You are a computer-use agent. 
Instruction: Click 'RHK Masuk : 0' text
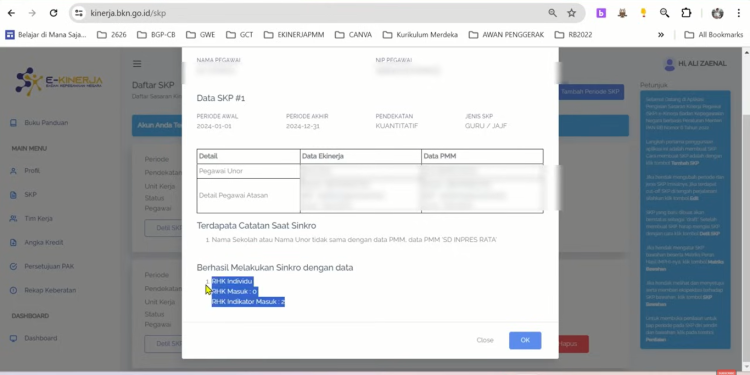pyautogui.click(x=234, y=291)
